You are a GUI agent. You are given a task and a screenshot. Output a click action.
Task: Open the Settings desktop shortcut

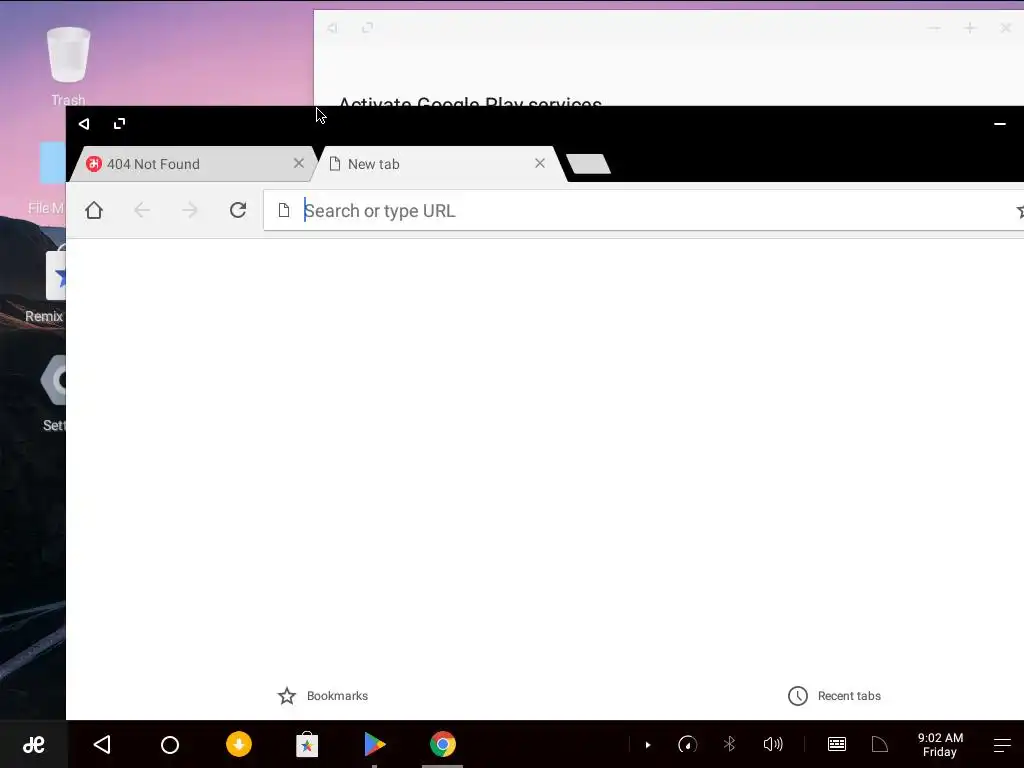pos(52,393)
